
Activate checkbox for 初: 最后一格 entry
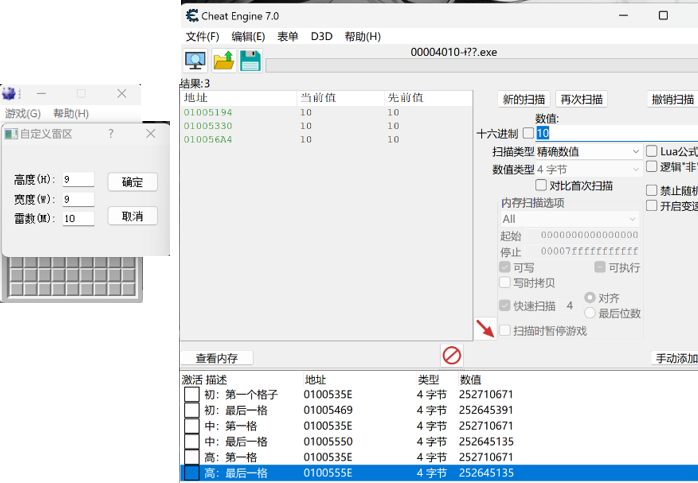coord(192,410)
